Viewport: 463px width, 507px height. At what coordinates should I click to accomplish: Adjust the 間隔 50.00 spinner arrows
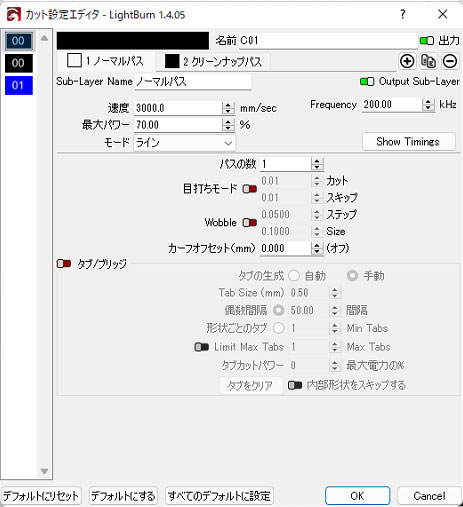pyautogui.click(x=334, y=311)
